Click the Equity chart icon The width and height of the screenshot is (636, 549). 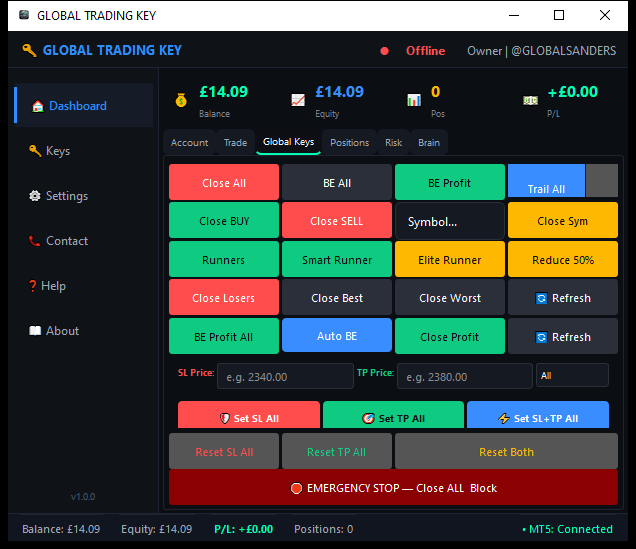(298, 100)
